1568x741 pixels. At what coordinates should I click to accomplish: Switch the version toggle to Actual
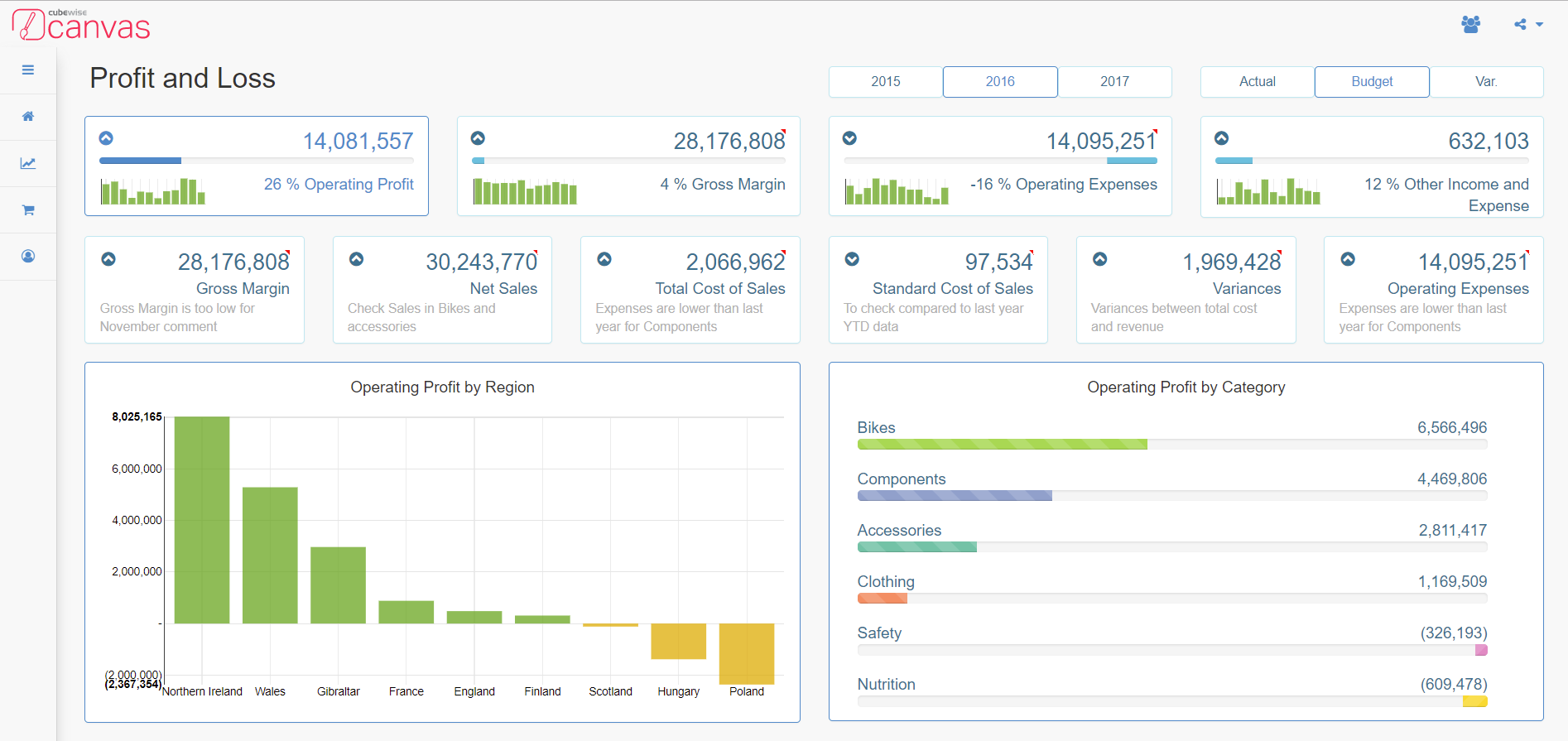coord(1257,82)
